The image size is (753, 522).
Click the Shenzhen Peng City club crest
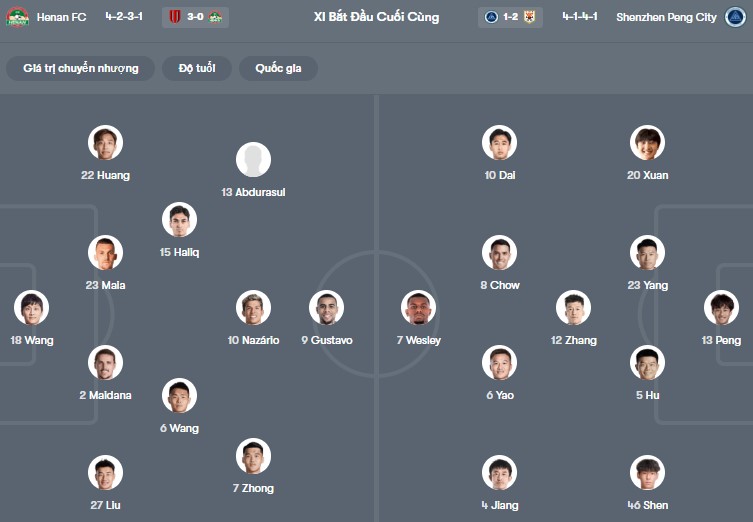[x=735, y=17]
